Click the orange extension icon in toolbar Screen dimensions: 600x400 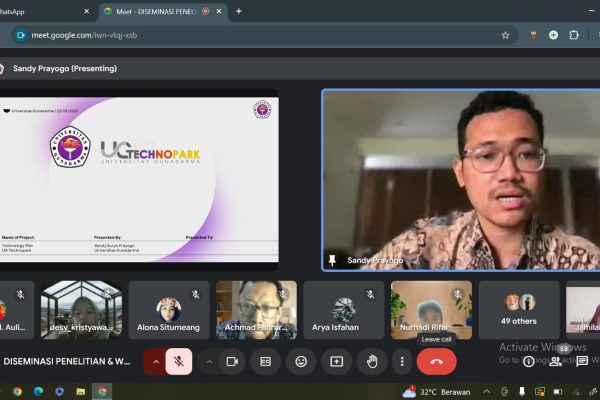[x=533, y=35]
